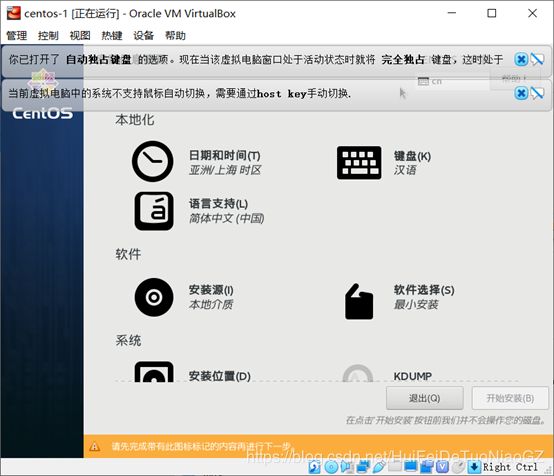Click the VirtualBox title bar app icon
The width and height of the screenshot is (554, 476).
coord(14,13)
